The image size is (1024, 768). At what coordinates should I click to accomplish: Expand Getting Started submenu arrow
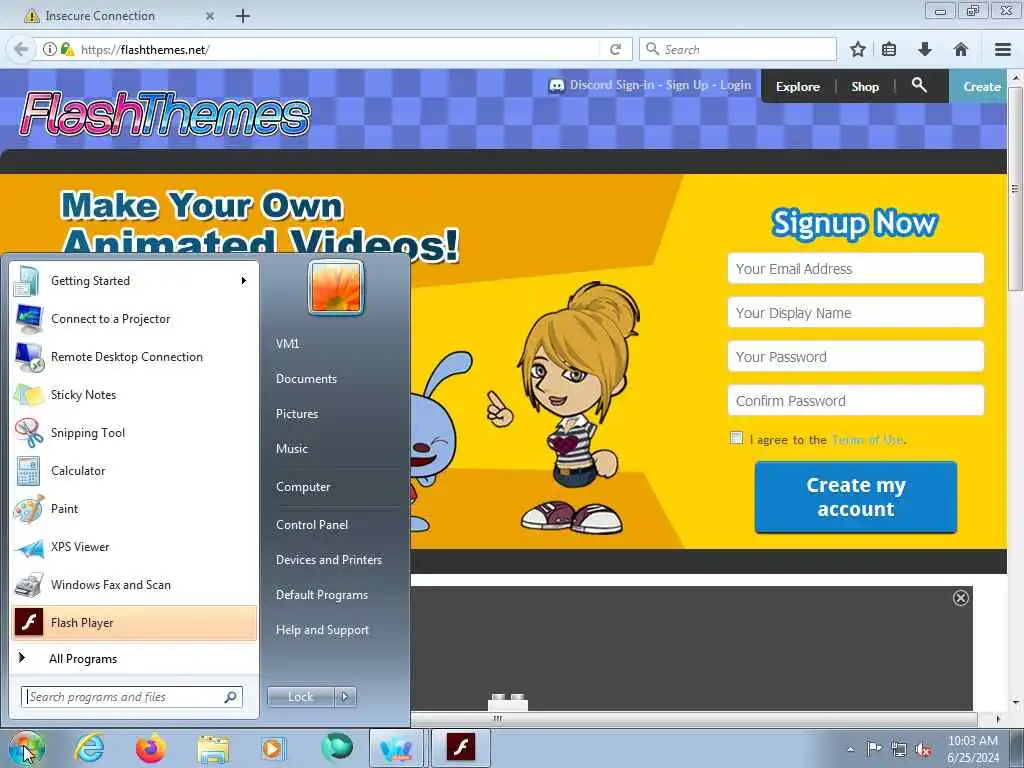pyautogui.click(x=244, y=281)
